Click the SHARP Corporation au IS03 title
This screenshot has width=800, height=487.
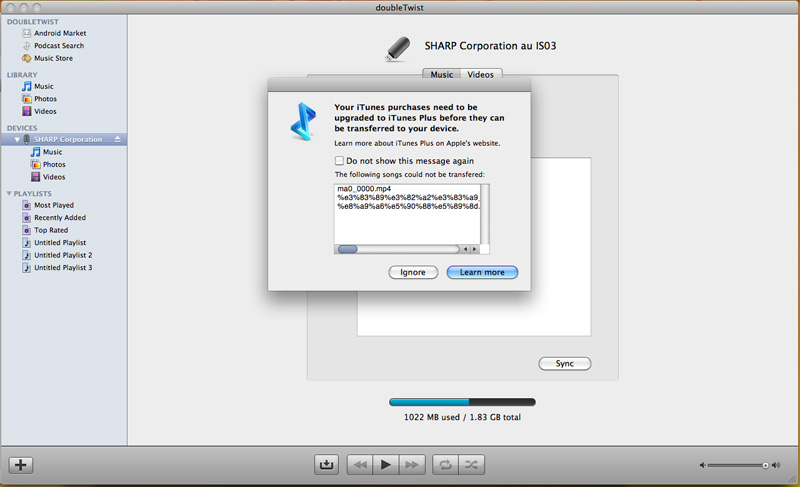click(x=490, y=46)
